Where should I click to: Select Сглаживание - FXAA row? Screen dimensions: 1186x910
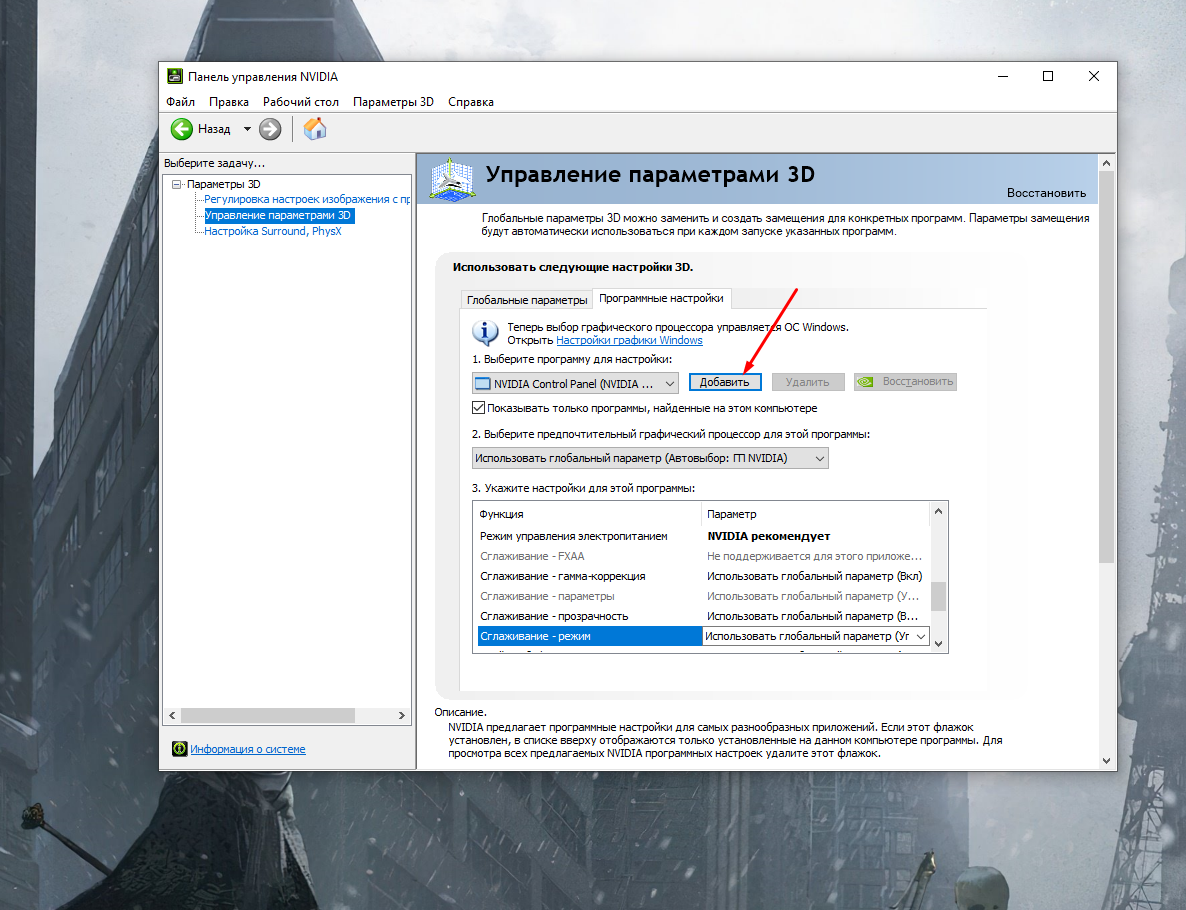(x=702, y=556)
